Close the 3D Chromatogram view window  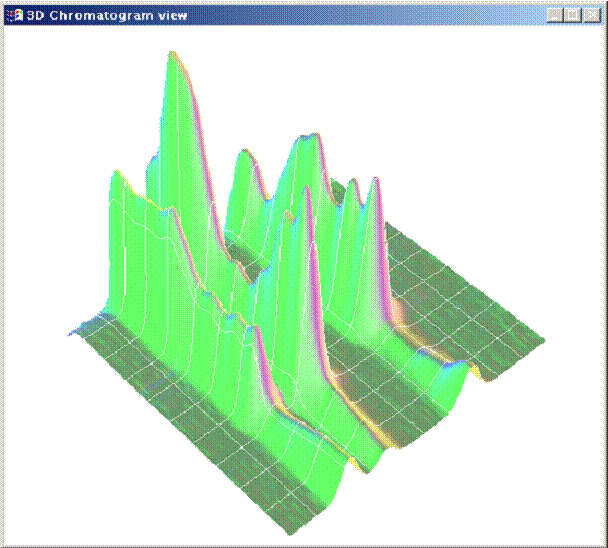click(x=592, y=15)
